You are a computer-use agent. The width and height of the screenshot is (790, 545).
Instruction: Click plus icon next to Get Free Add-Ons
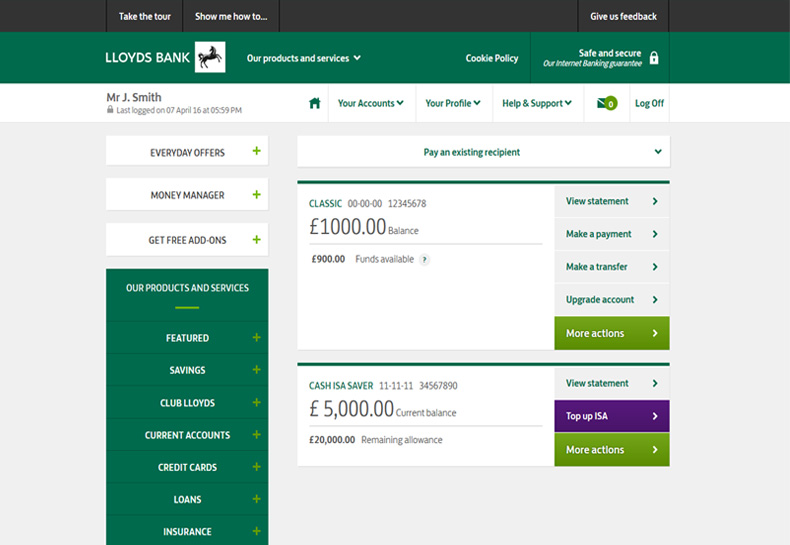click(x=256, y=240)
